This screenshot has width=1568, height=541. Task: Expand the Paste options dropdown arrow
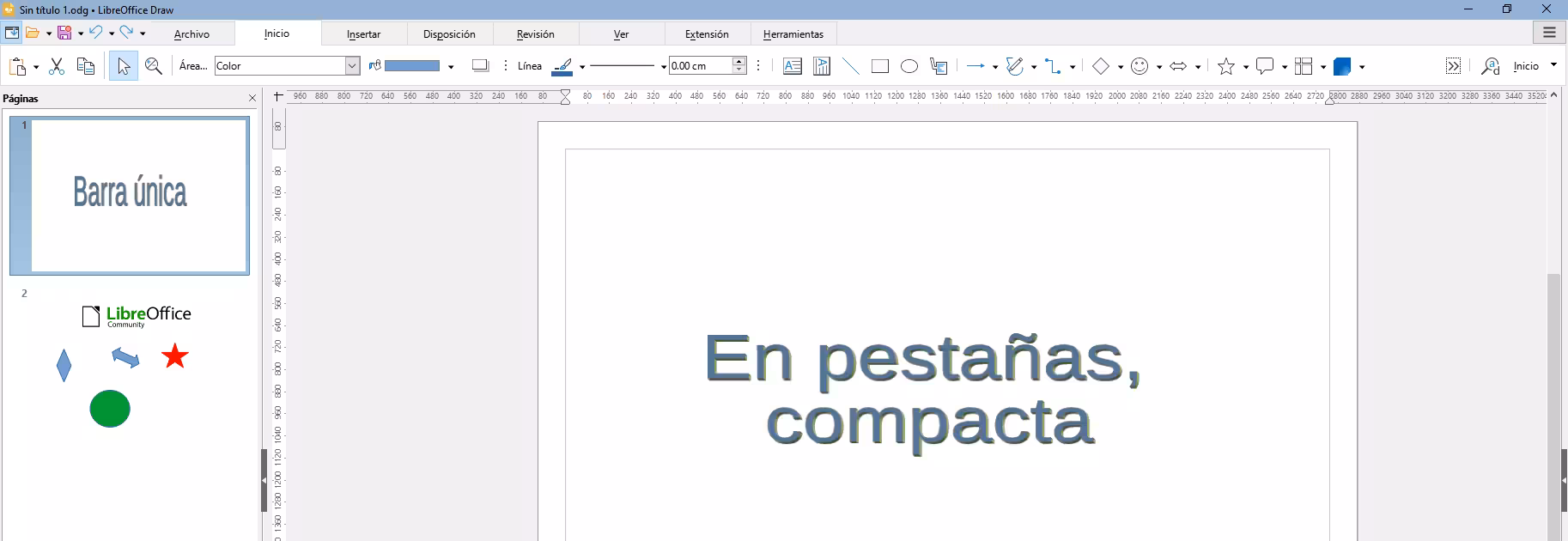click(36, 67)
